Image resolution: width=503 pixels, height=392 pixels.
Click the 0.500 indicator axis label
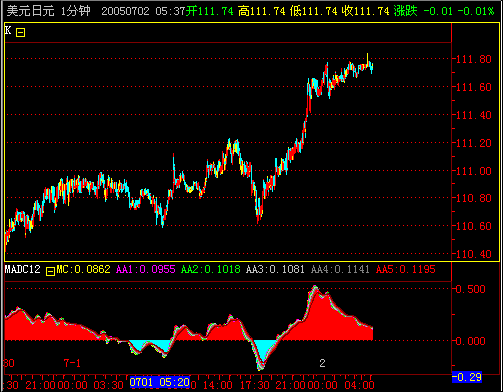point(470,289)
